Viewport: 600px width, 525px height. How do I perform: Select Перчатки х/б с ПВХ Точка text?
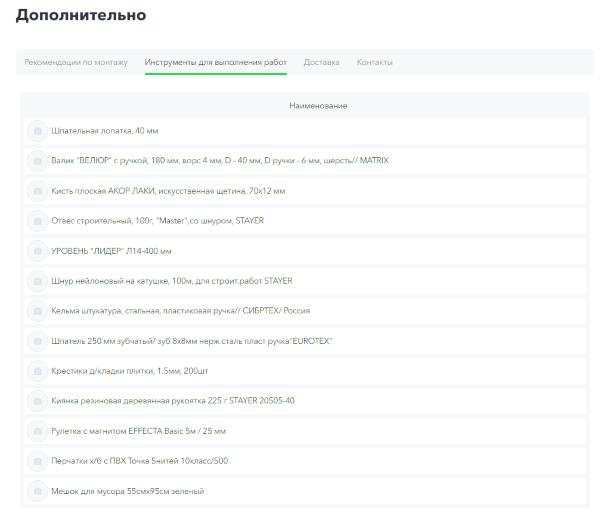pyautogui.click(x=139, y=461)
